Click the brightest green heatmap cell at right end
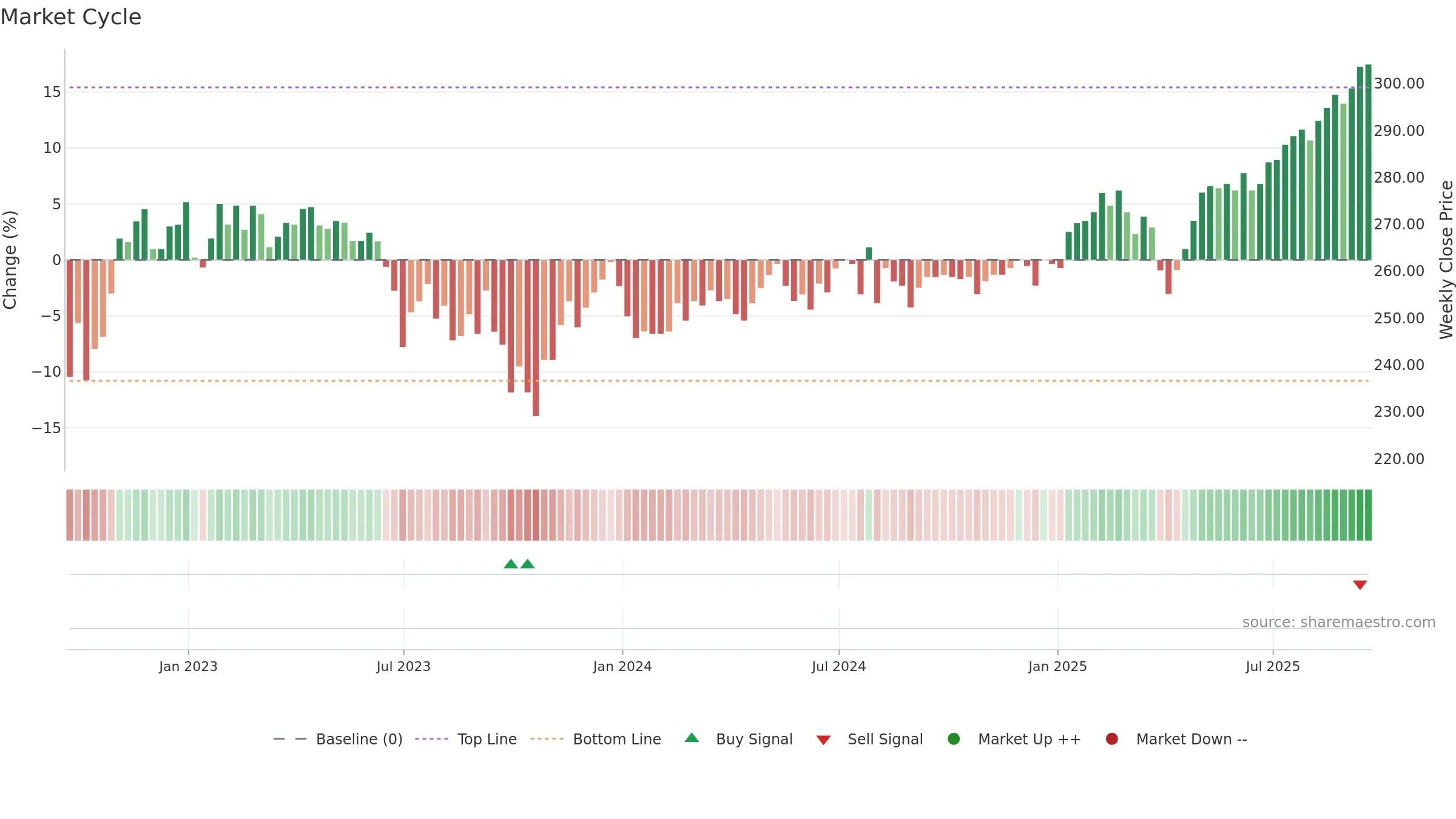 click(x=1369, y=515)
